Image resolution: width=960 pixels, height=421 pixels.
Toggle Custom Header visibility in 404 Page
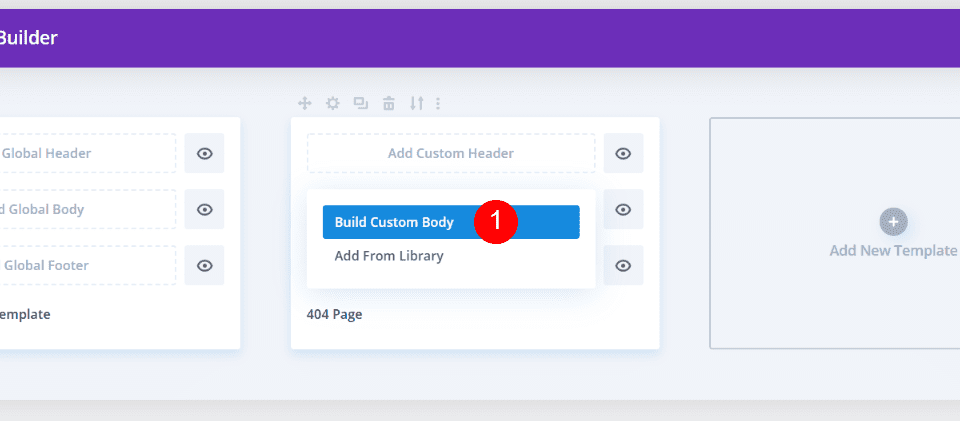pyautogui.click(x=623, y=153)
